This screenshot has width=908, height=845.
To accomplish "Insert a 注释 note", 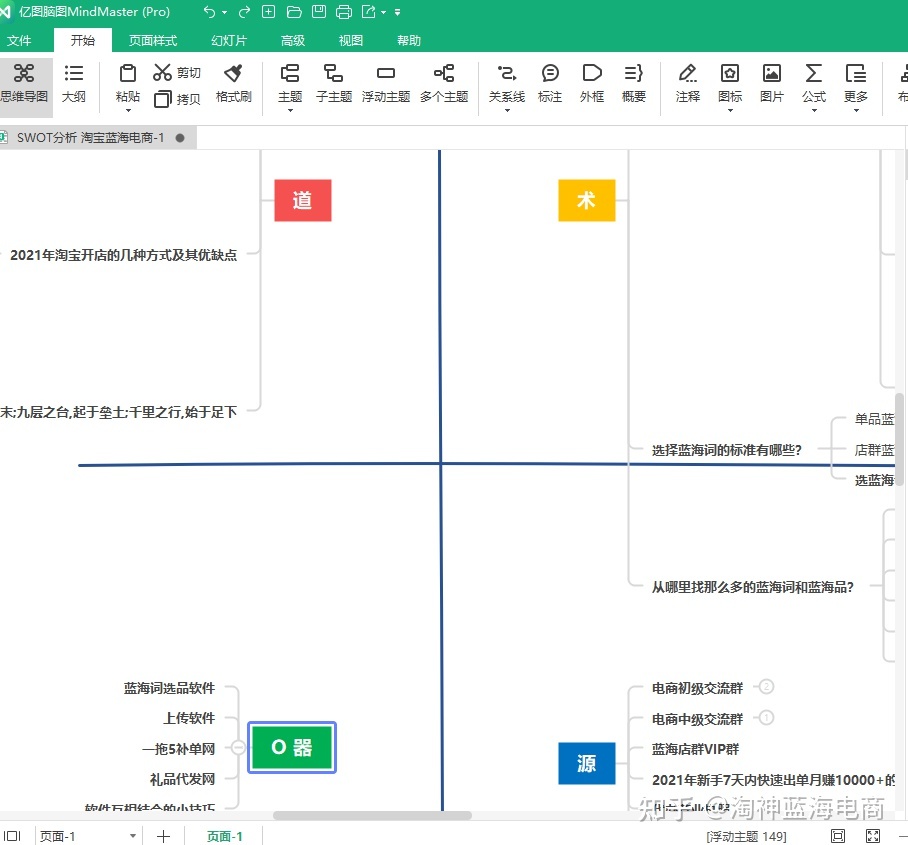I will [x=687, y=83].
